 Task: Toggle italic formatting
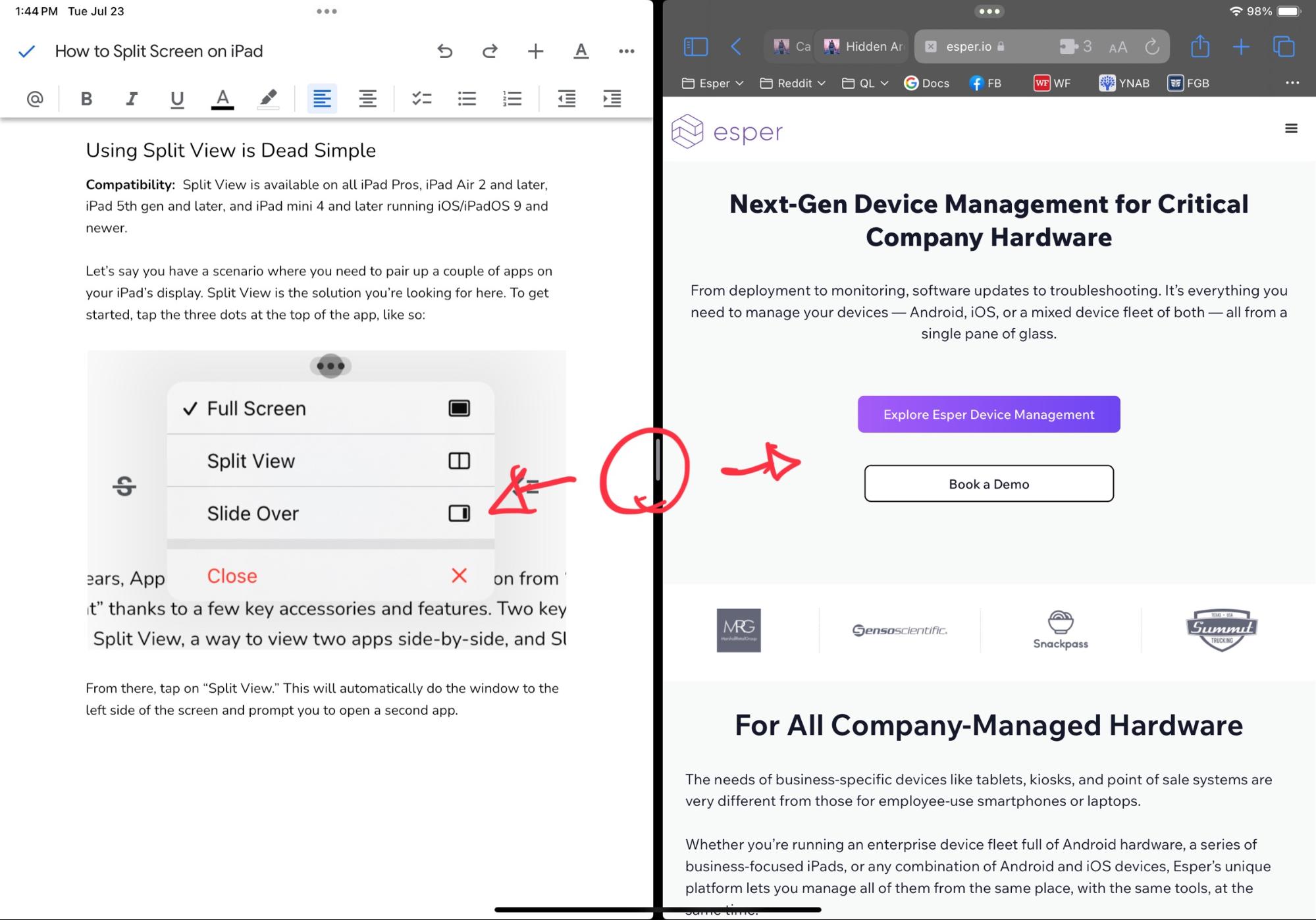(x=131, y=99)
